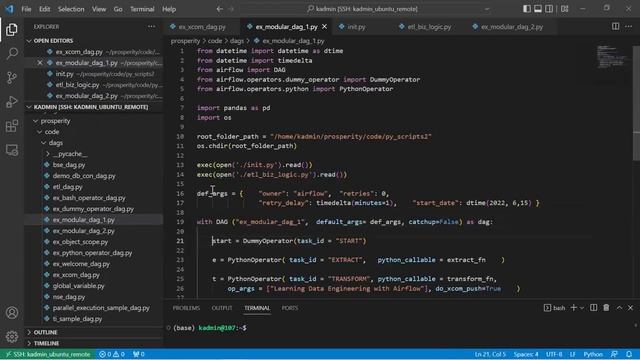Switch to ex_xcom_dag.py tab
640x360 pixels.
tap(202, 27)
